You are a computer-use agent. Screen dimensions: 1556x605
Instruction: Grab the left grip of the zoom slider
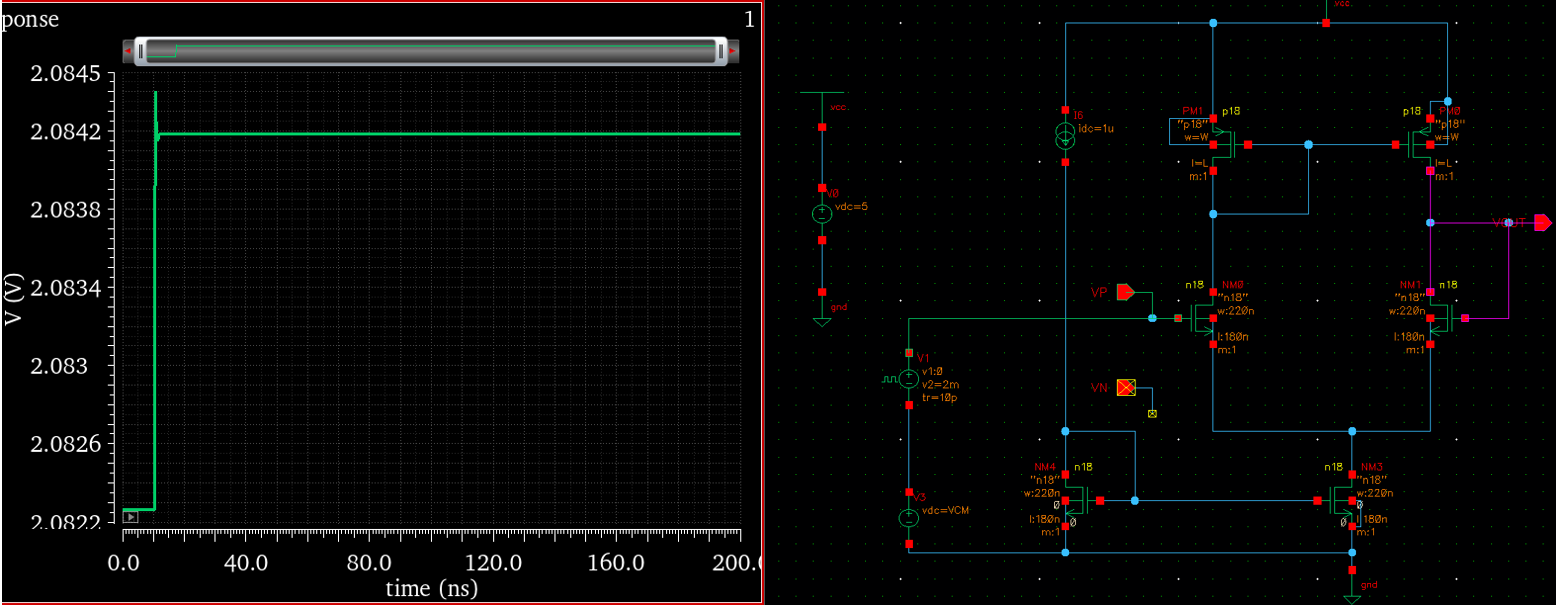pyautogui.click(x=141, y=50)
